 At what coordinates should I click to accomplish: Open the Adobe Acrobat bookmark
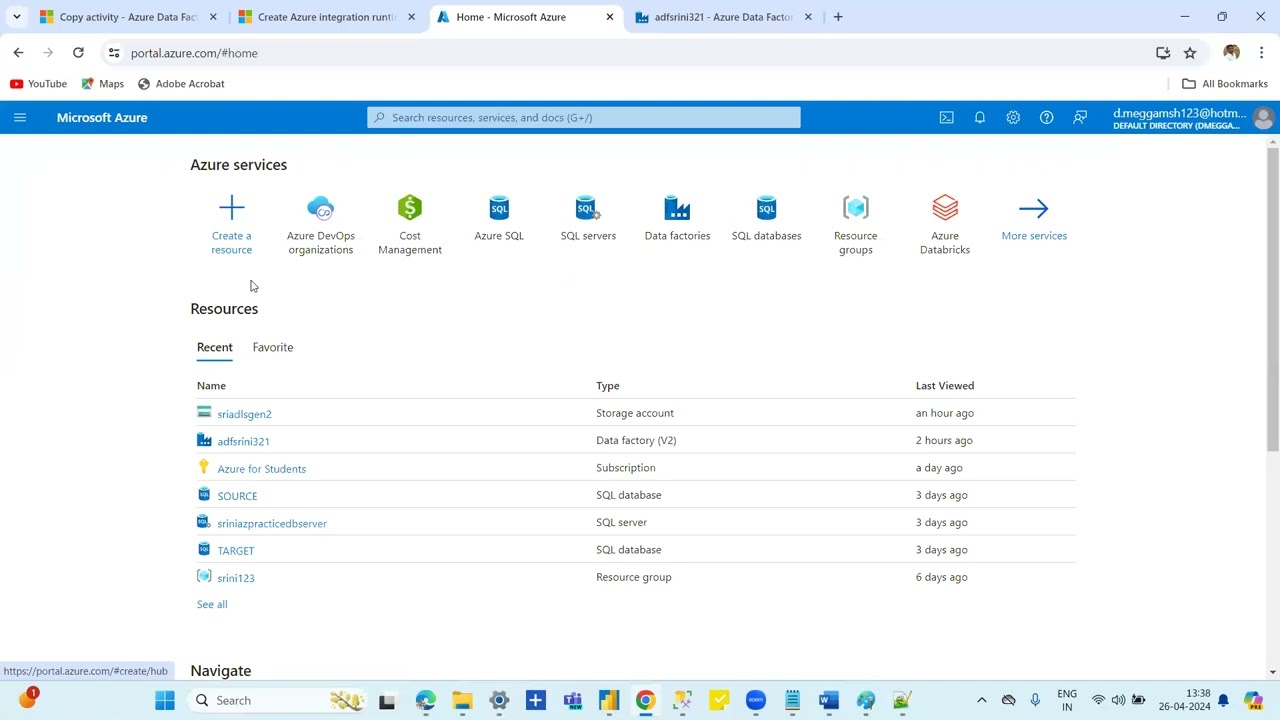point(181,84)
